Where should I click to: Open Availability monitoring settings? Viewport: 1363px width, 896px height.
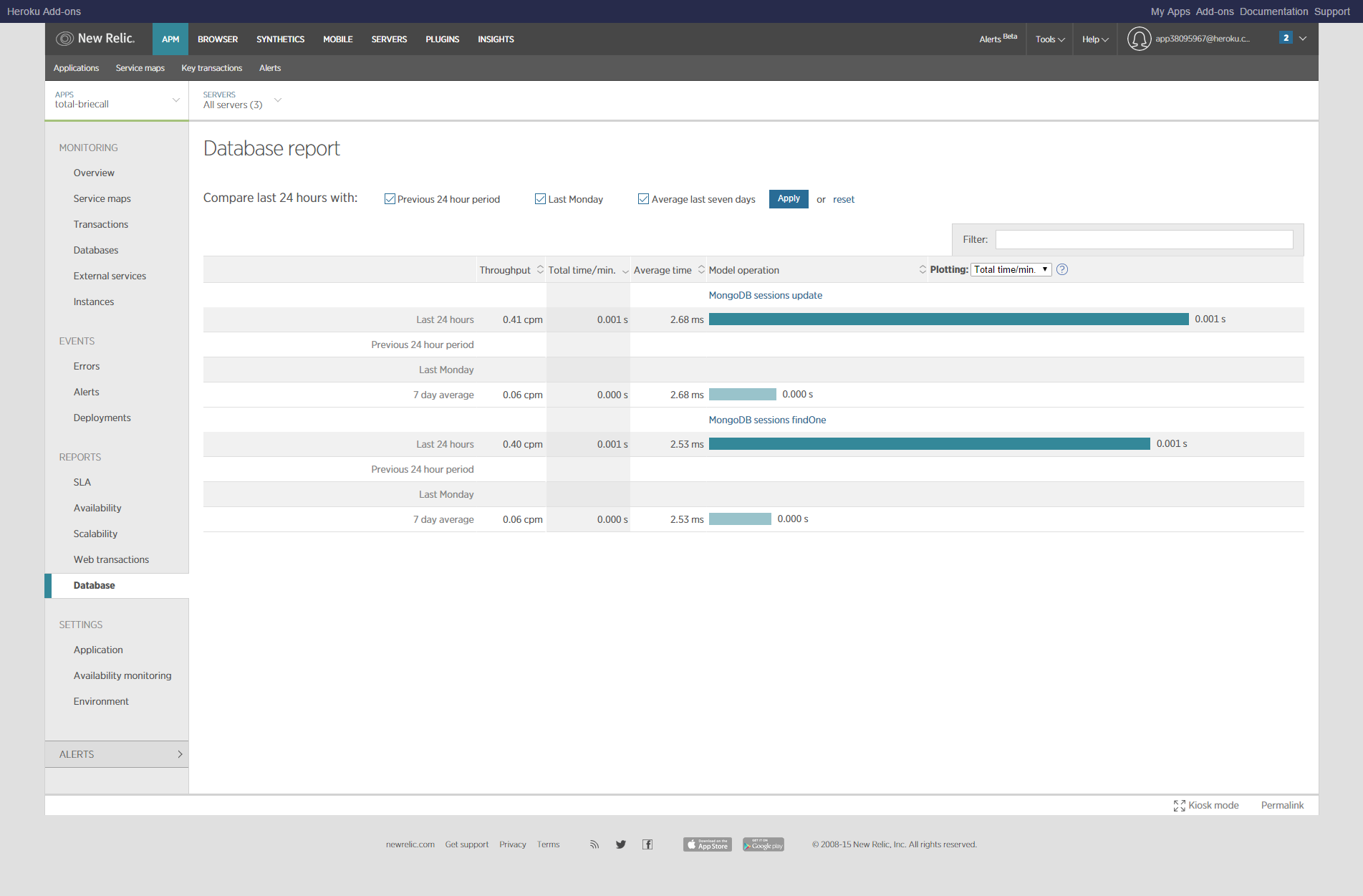[122, 675]
